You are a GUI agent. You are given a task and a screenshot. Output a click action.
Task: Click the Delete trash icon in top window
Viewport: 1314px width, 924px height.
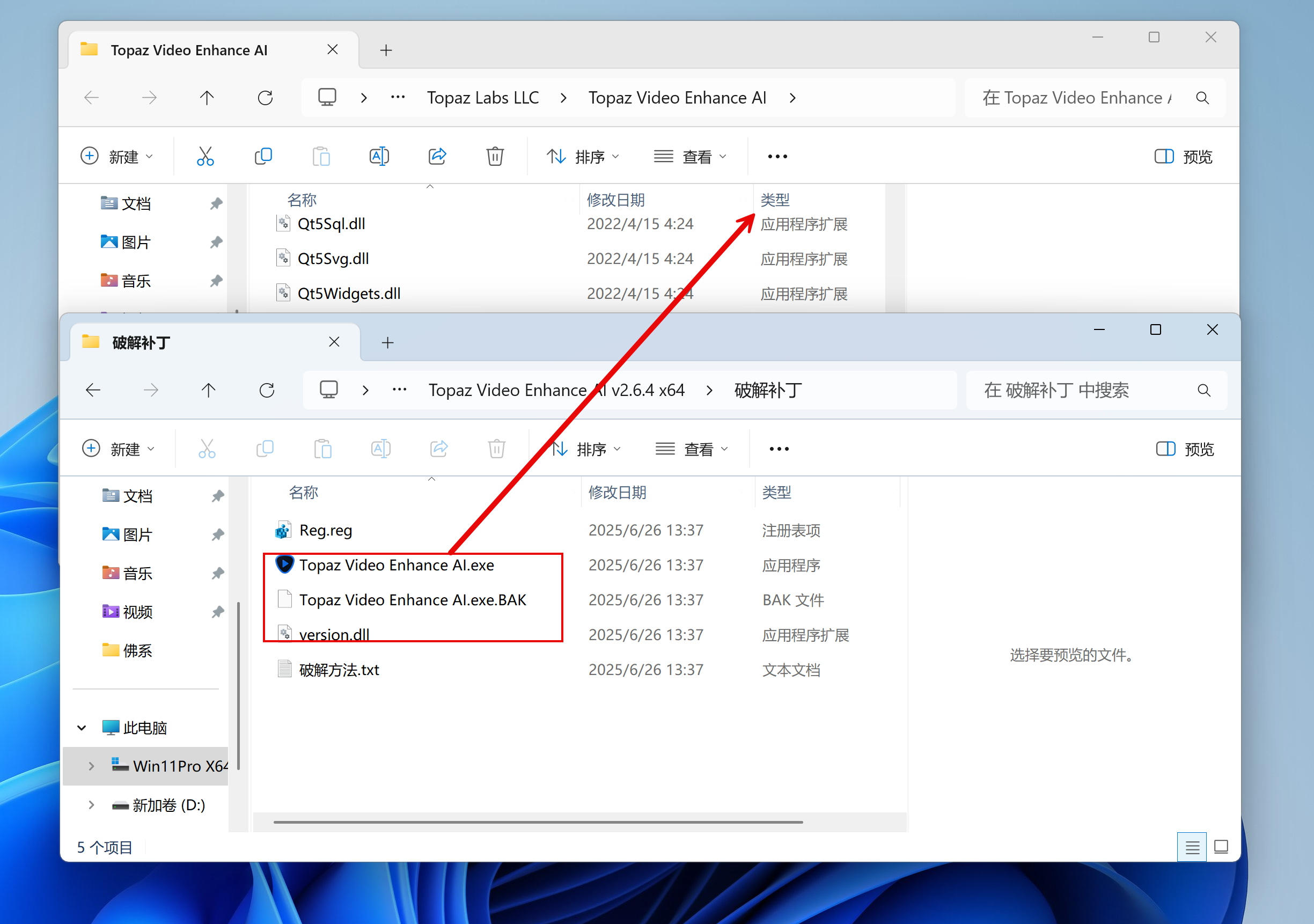pos(495,156)
